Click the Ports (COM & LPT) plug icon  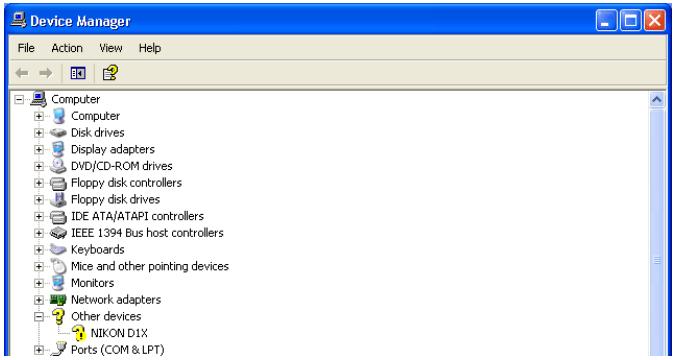pyautogui.click(x=58, y=350)
